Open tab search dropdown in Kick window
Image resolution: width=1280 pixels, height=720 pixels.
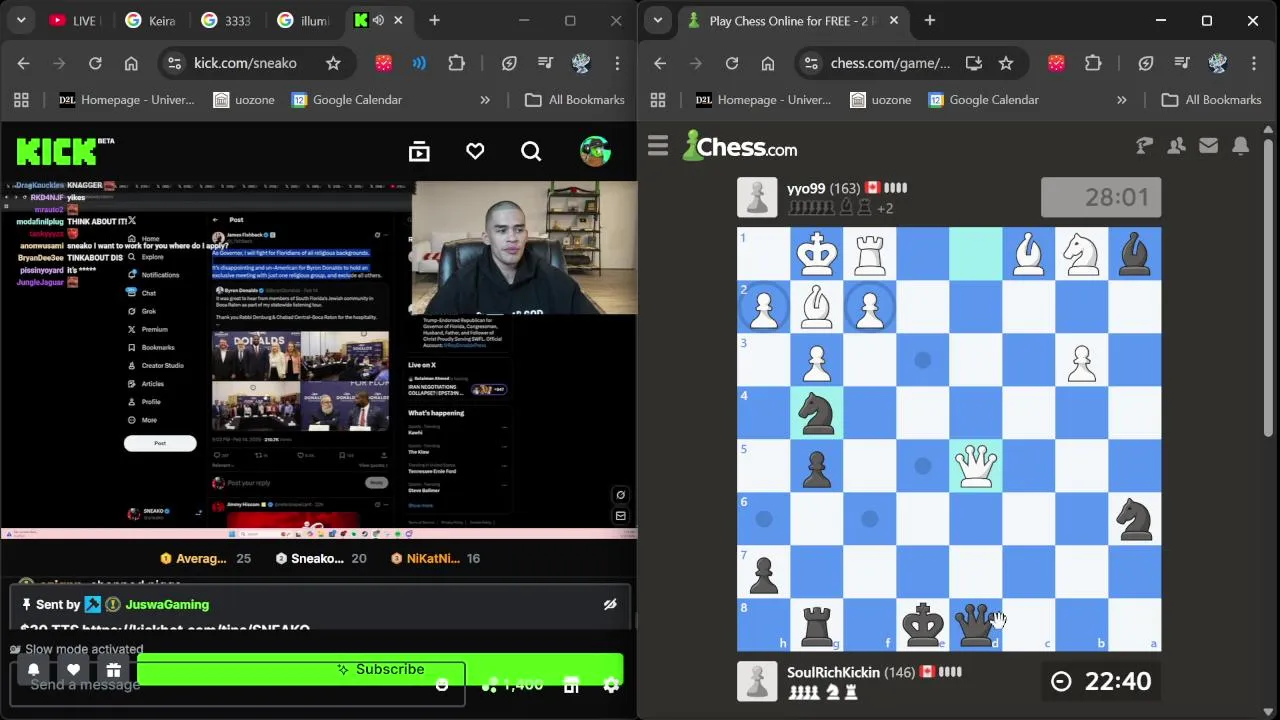click(21, 20)
